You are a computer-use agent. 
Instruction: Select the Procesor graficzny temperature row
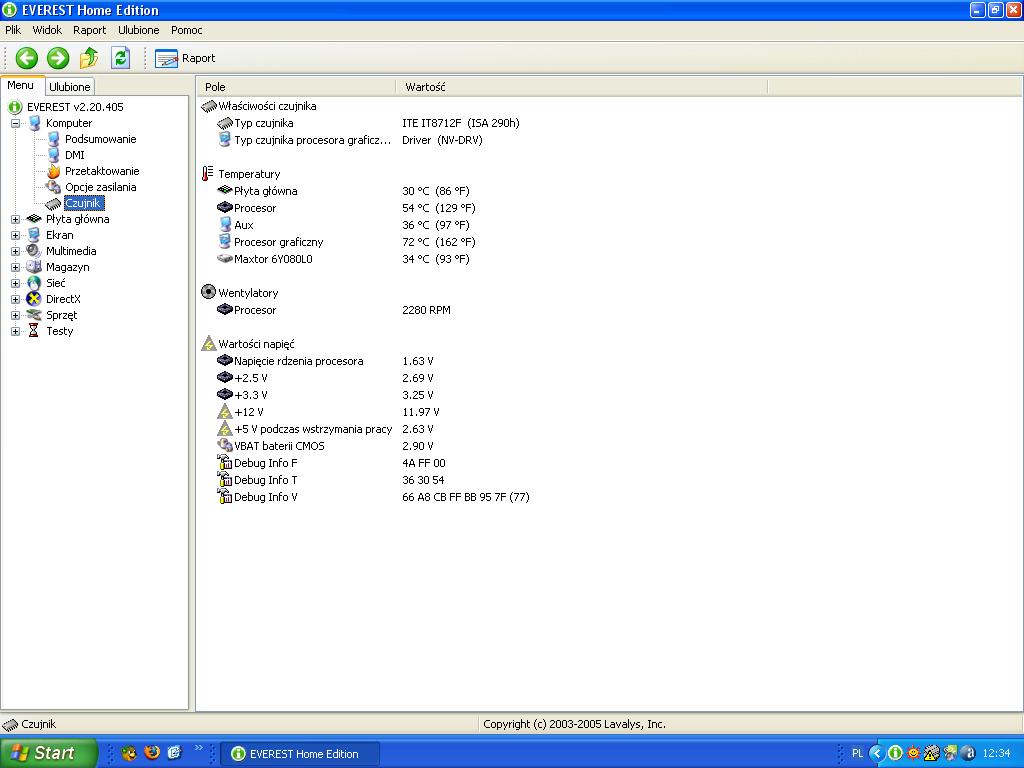point(278,242)
